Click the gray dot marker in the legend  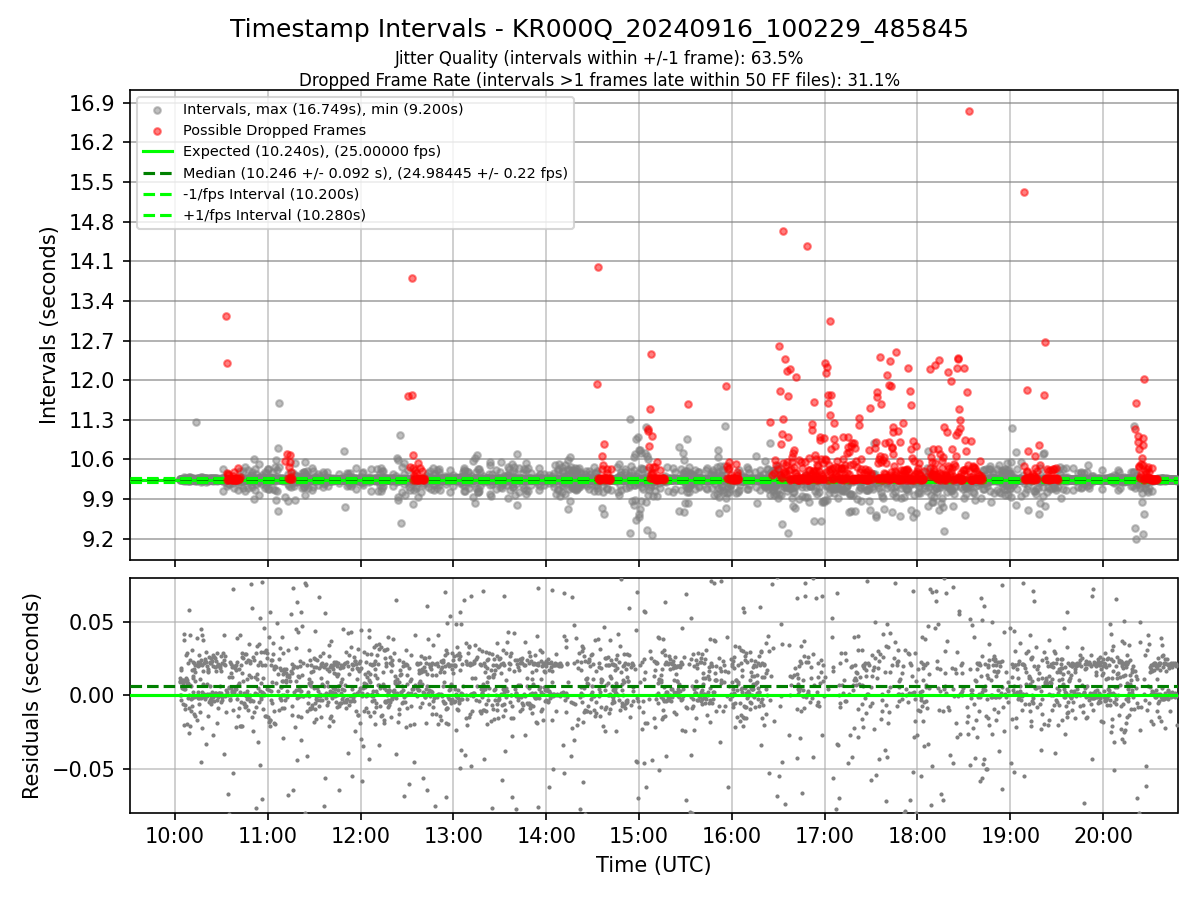157,110
